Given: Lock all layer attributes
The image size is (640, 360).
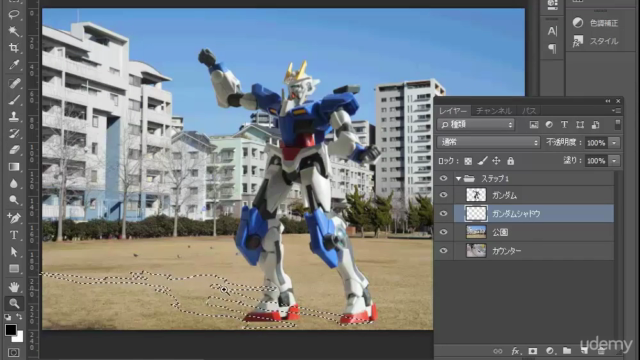Looking at the screenshot, I should pos(510,161).
